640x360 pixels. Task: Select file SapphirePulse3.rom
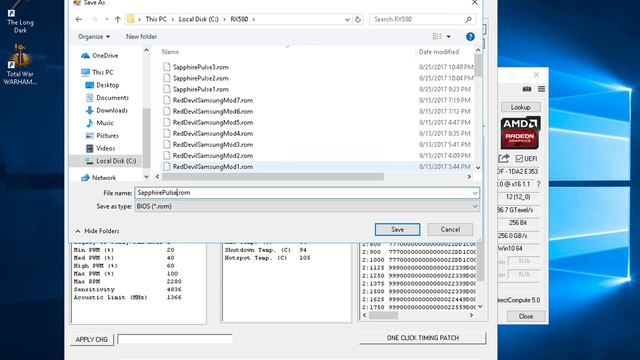(x=200, y=67)
